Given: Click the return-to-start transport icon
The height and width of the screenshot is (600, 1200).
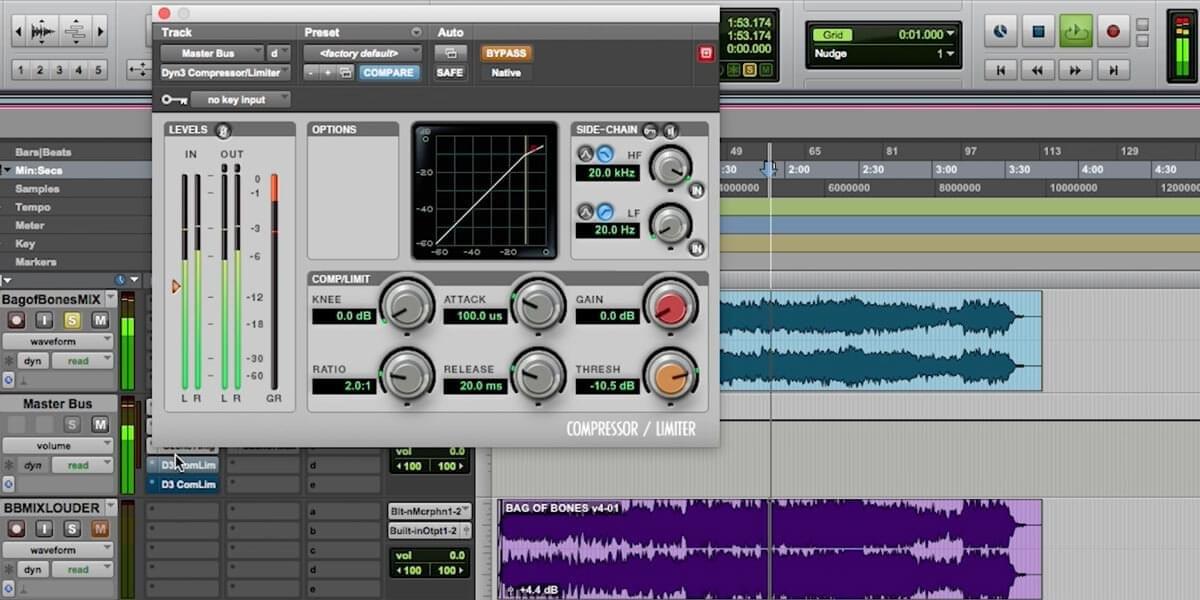Looking at the screenshot, I should click(1001, 70).
